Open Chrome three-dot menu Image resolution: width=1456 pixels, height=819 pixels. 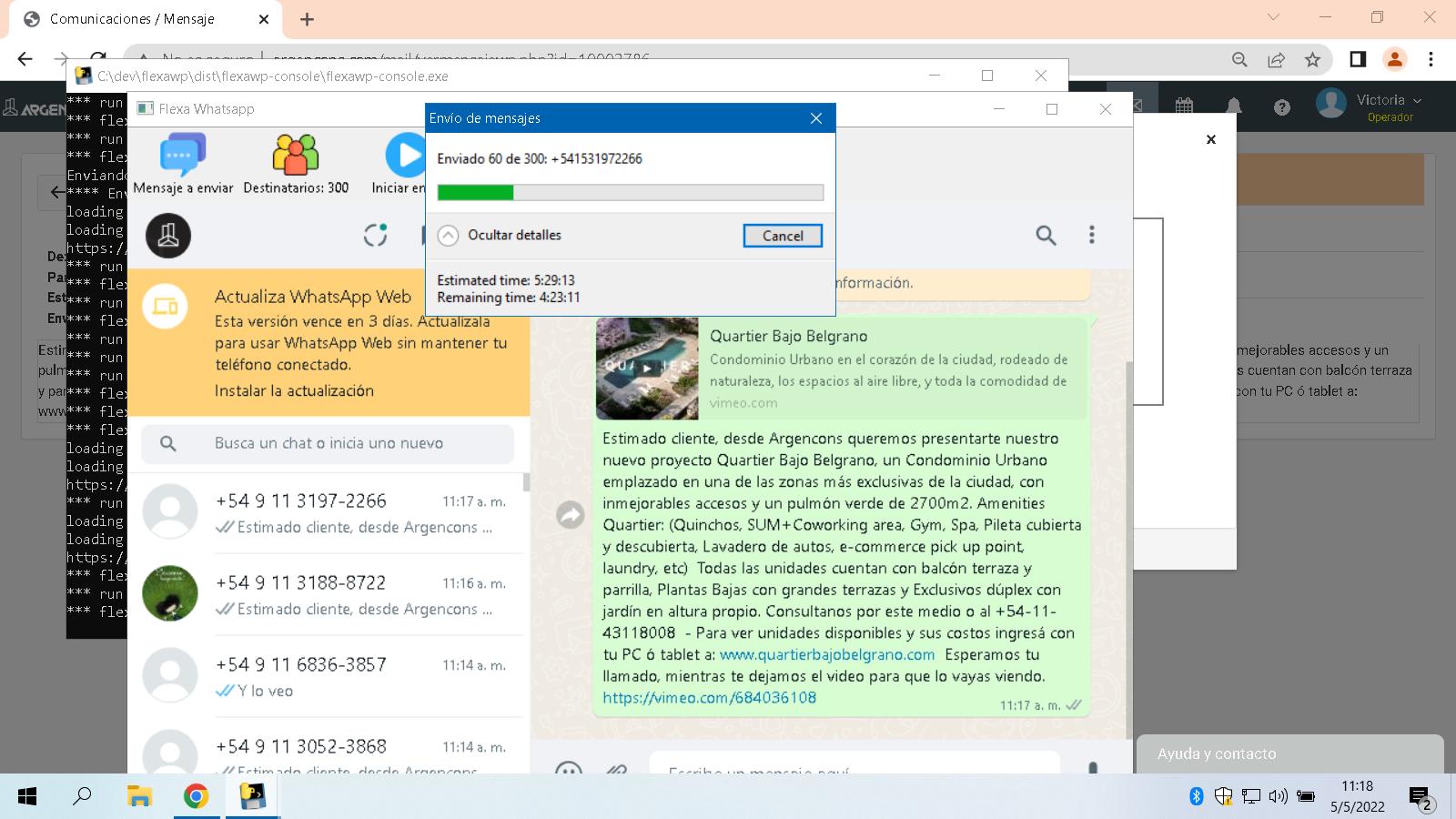1431,59
